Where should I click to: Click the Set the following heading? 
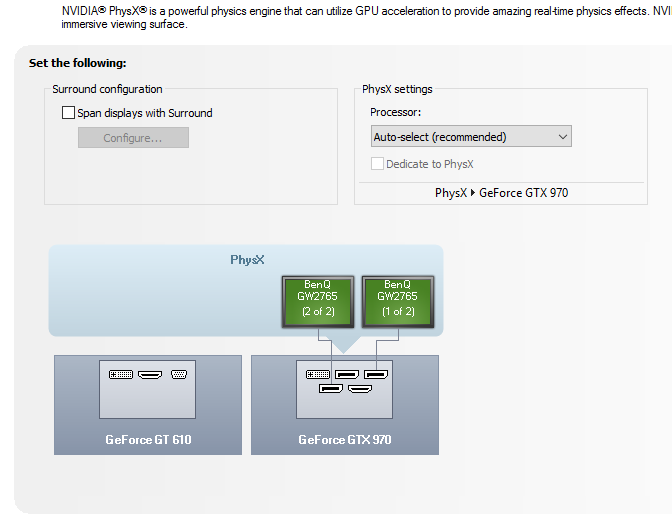[78, 63]
